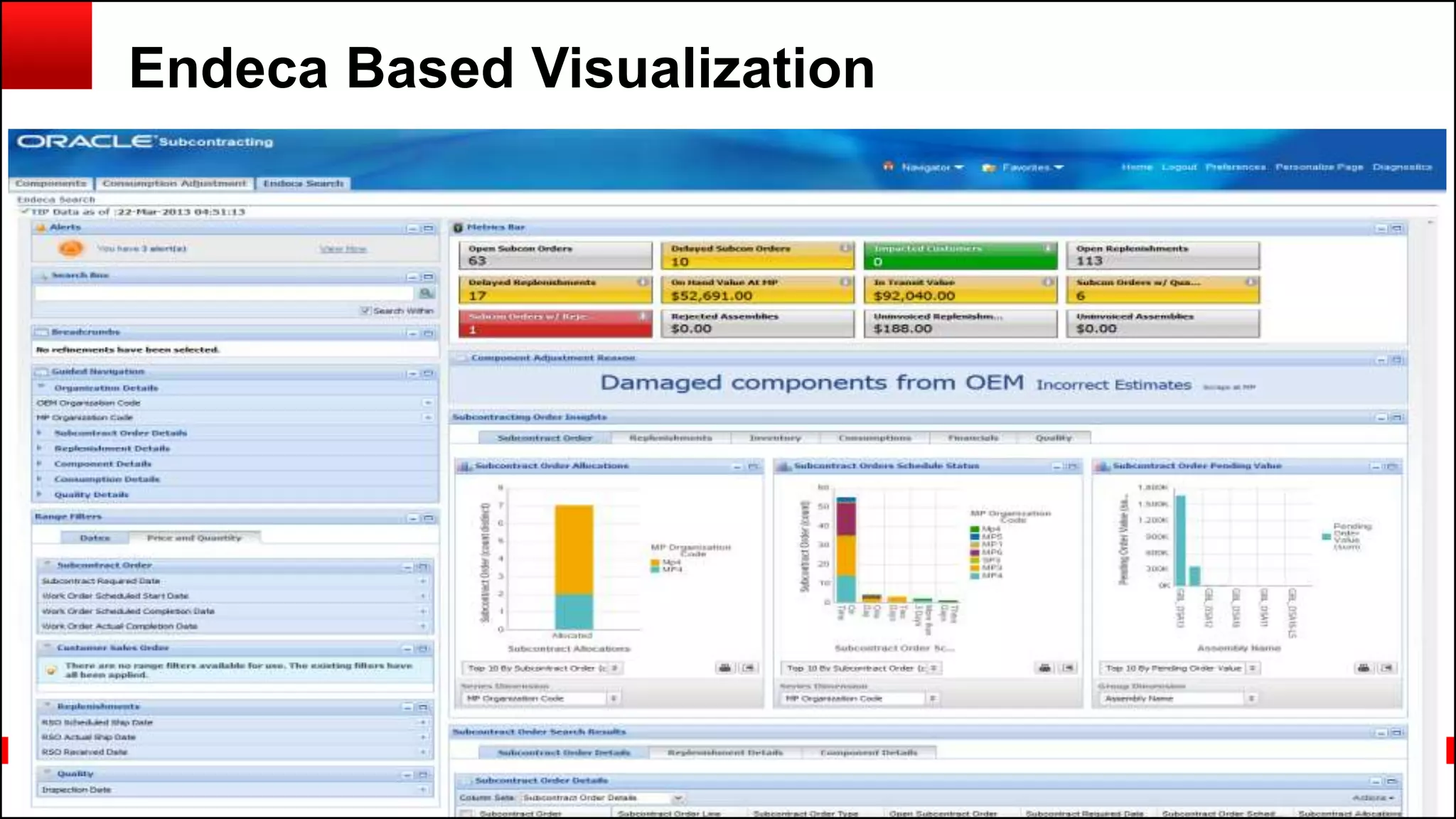1456x819 pixels.
Task: Open the Replenishments insights tab
Action: [670, 438]
